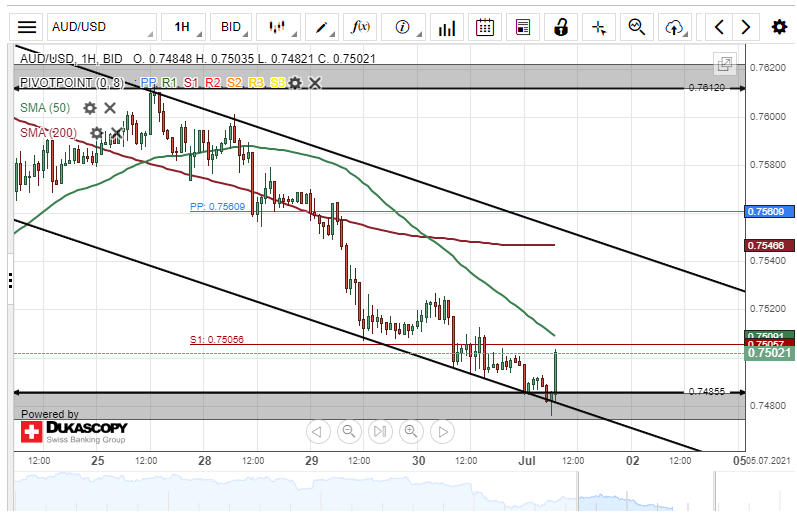
Task: Click the Dukascopy Swiss Banking Group logo
Action: (x=74, y=432)
